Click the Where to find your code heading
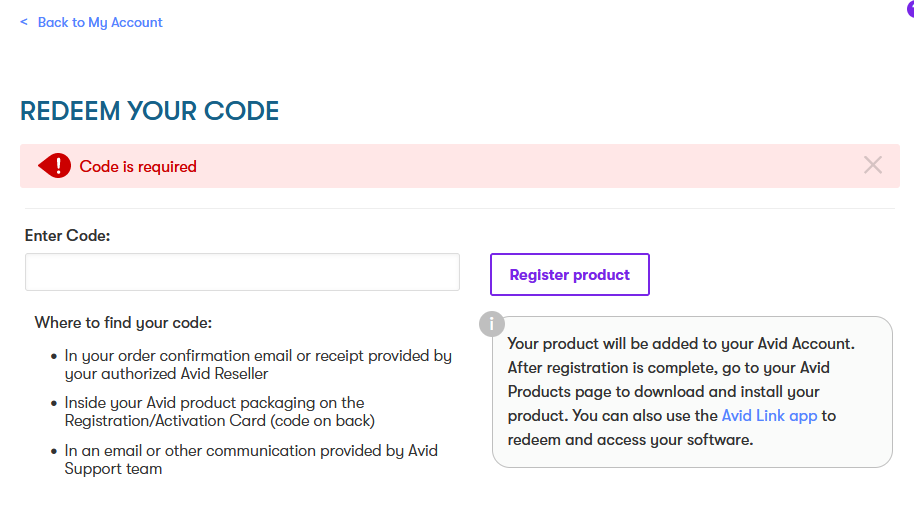914x522 pixels. tap(123, 323)
